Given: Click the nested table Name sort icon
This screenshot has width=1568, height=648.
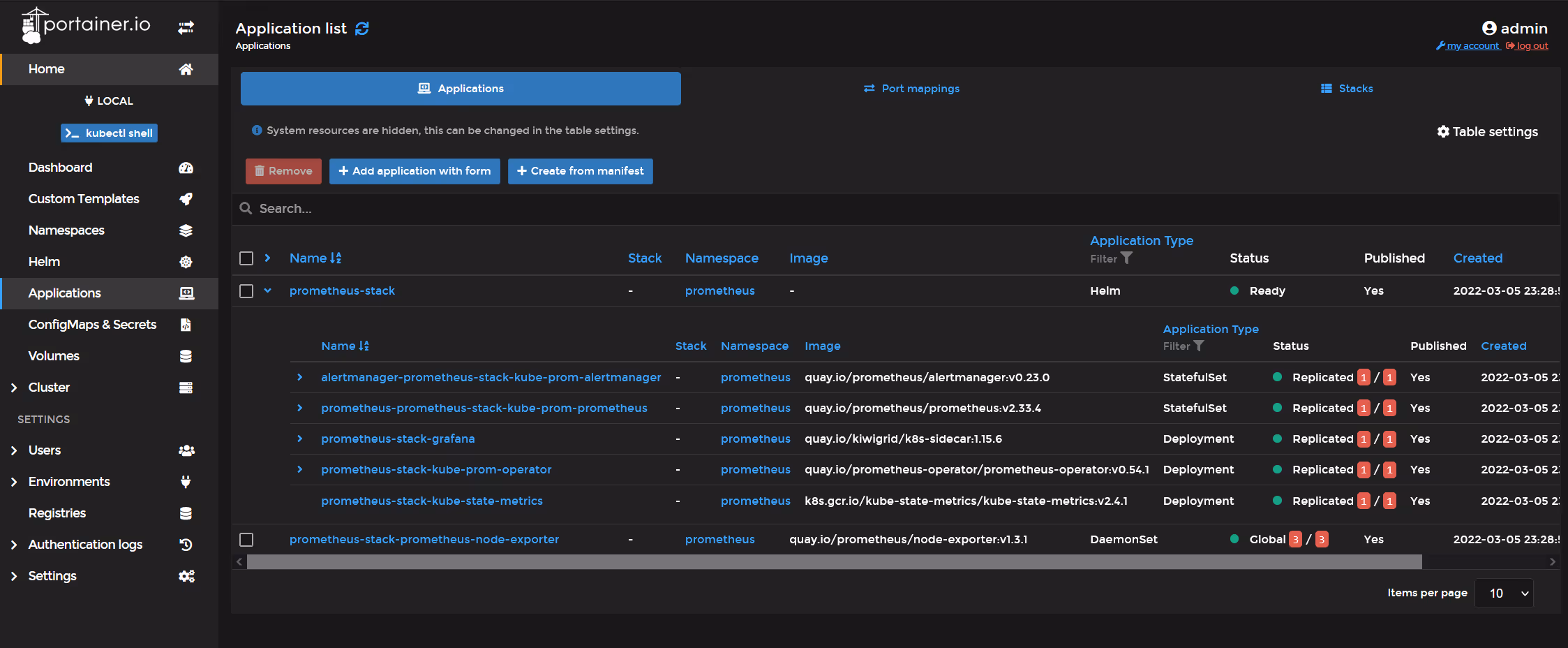Looking at the screenshot, I should click(x=364, y=346).
